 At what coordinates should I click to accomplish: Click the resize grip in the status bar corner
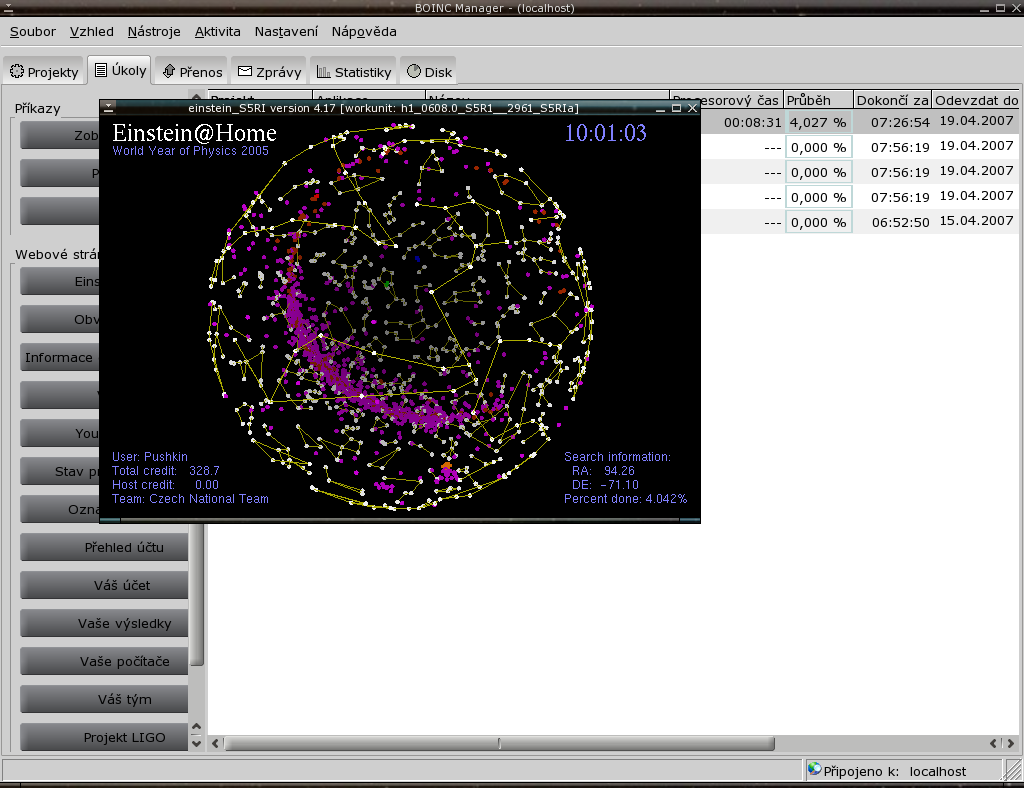(1014, 770)
